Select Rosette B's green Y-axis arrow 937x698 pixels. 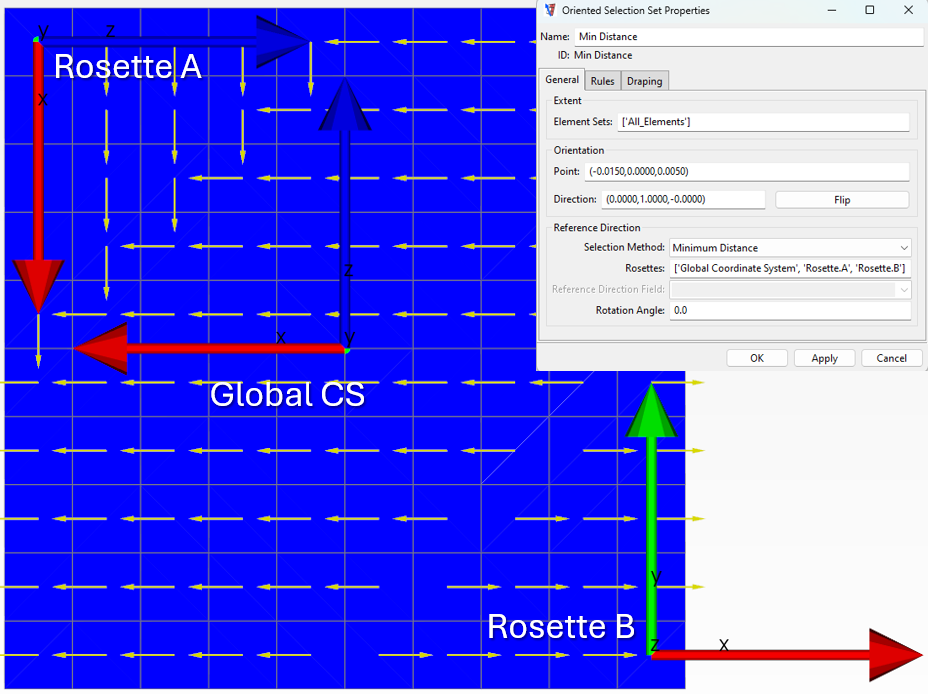pos(652,500)
